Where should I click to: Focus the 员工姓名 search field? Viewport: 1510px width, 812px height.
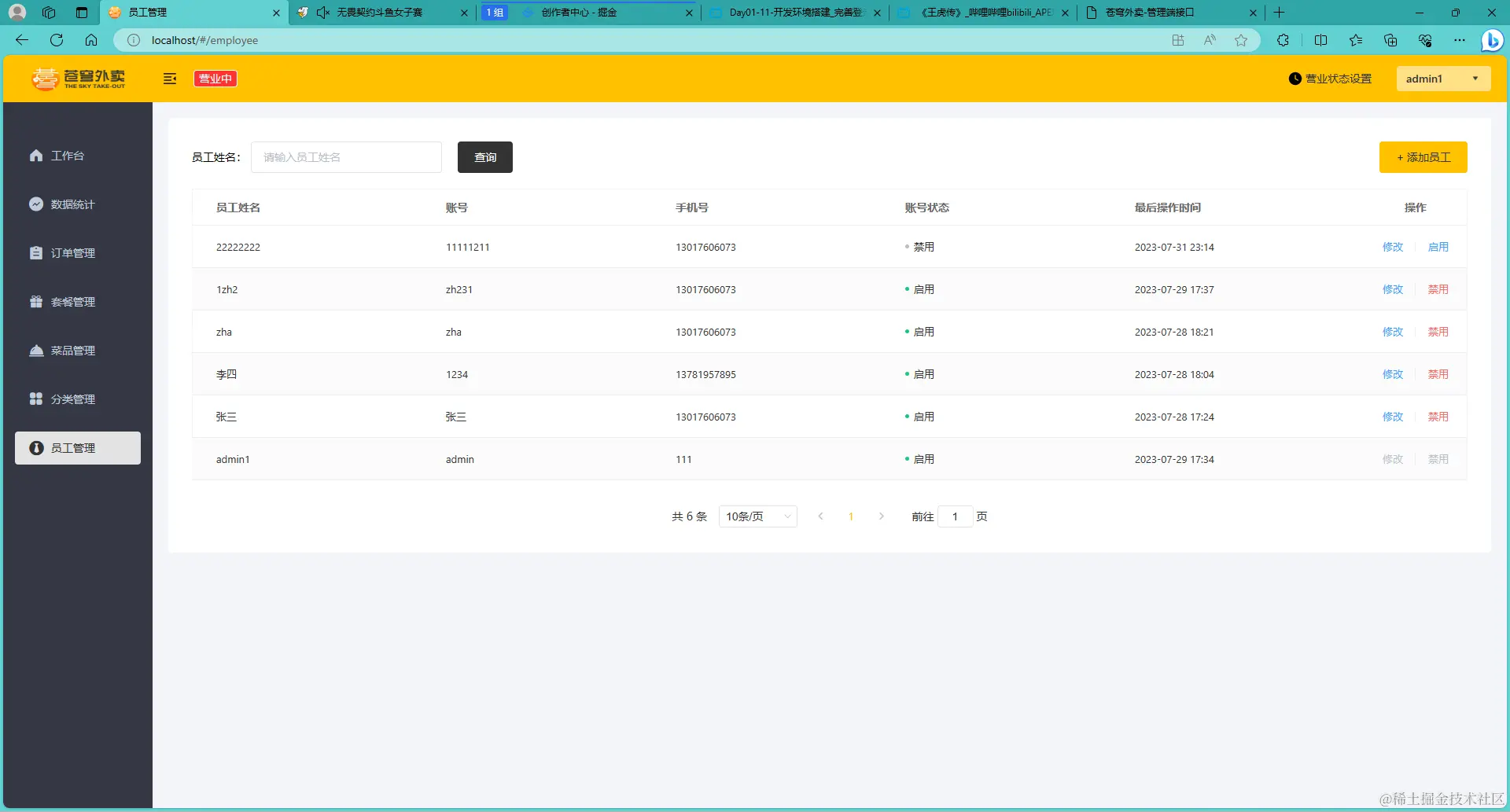[x=346, y=157]
